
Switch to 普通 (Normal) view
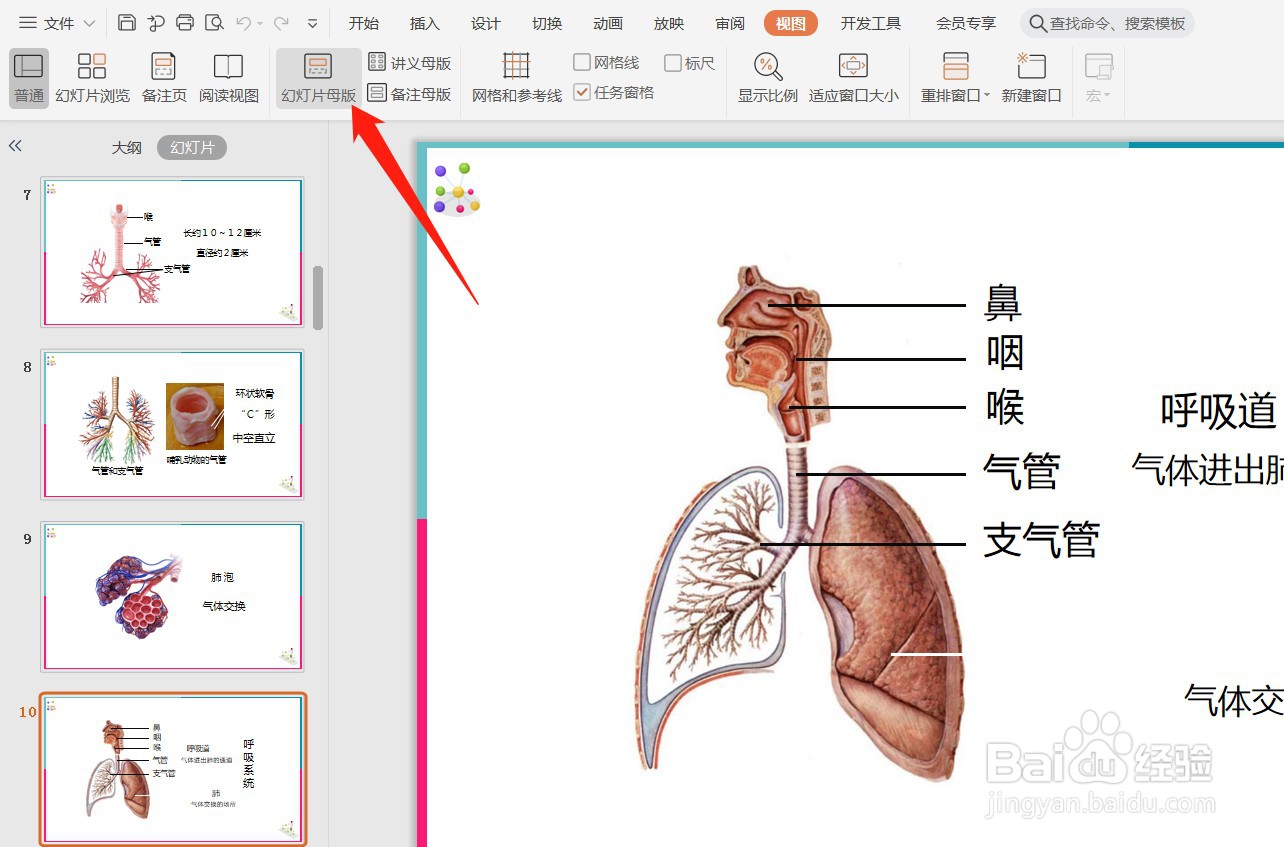tap(27, 79)
